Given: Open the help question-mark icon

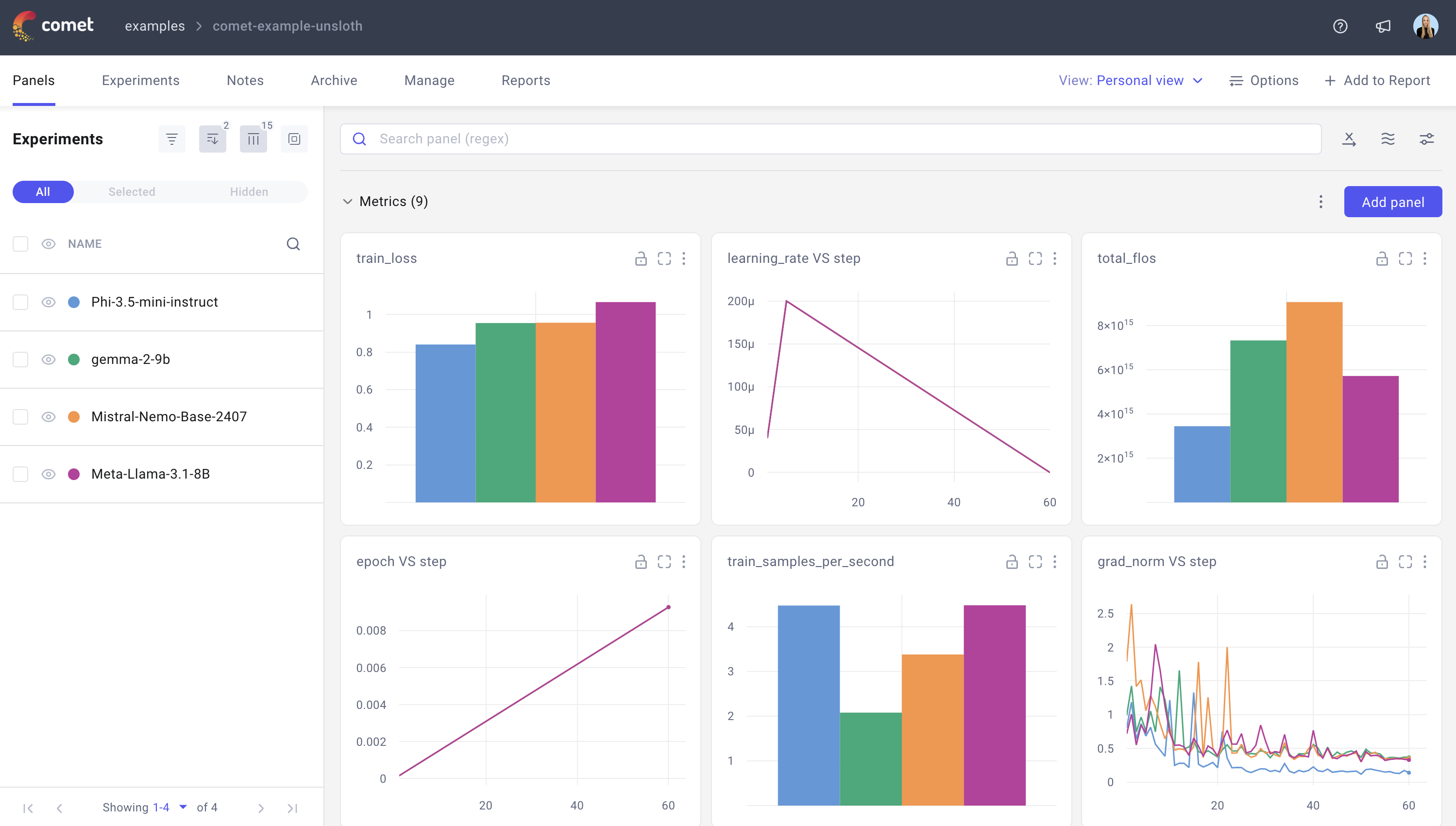Looking at the screenshot, I should pos(1340,26).
